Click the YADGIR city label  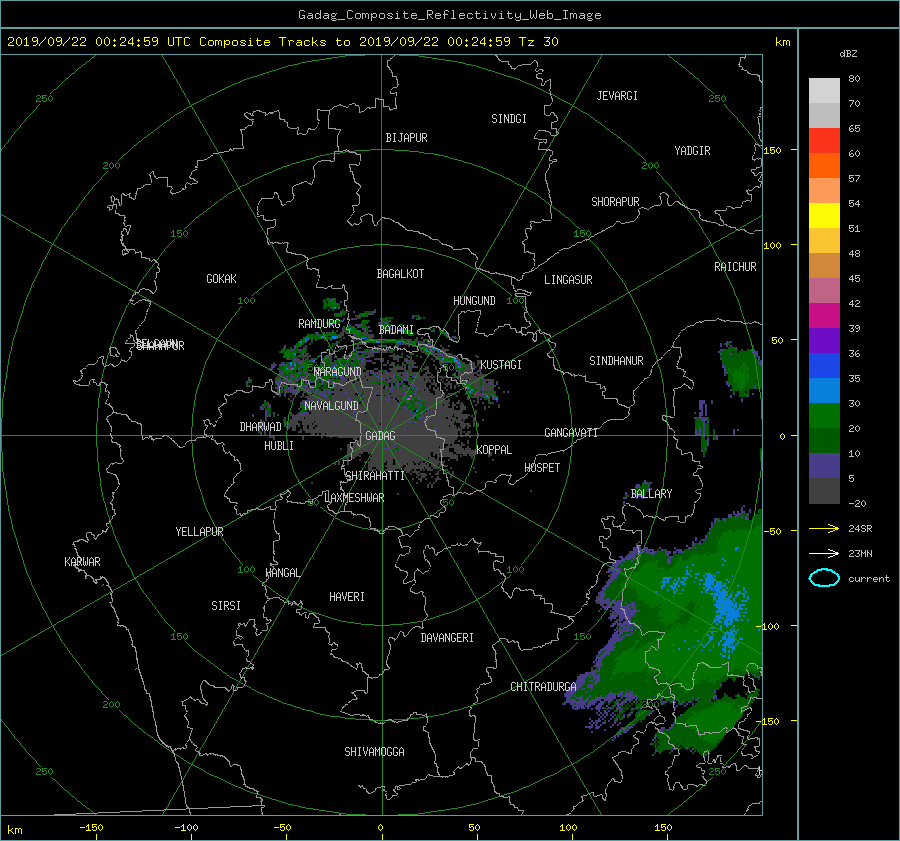(x=692, y=151)
